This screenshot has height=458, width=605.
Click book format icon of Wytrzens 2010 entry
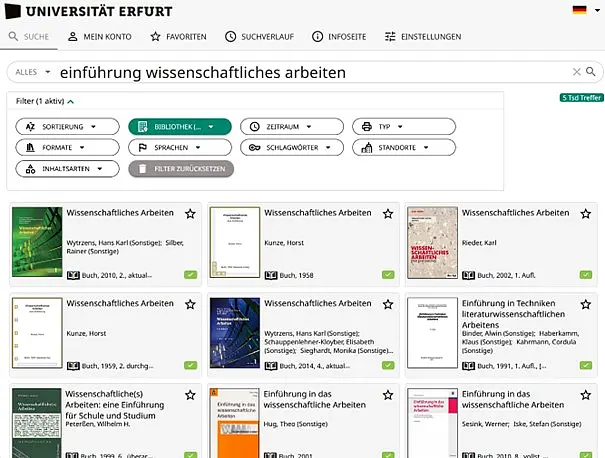(x=73, y=274)
